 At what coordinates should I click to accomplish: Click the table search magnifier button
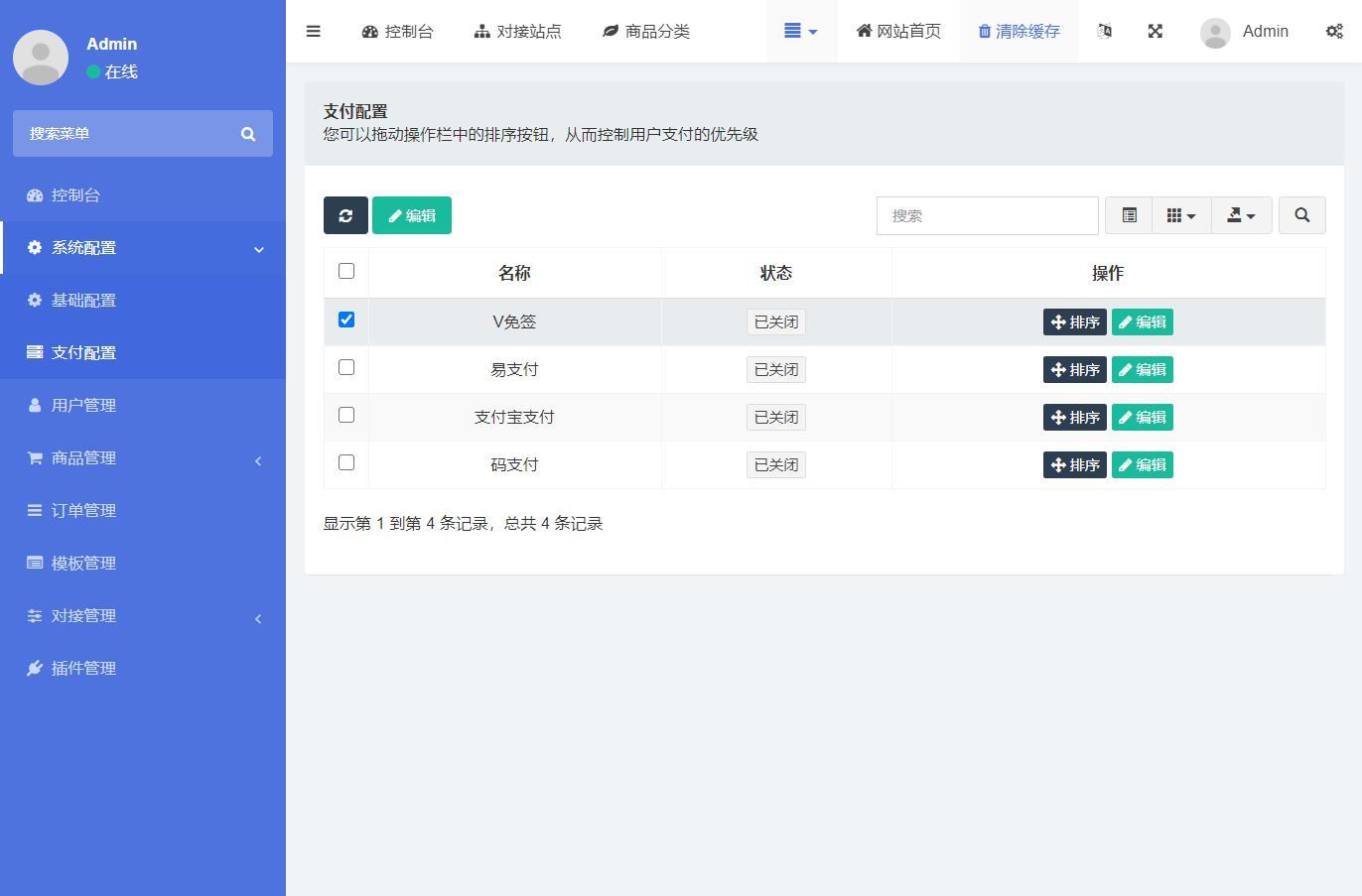coord(1301,215)
